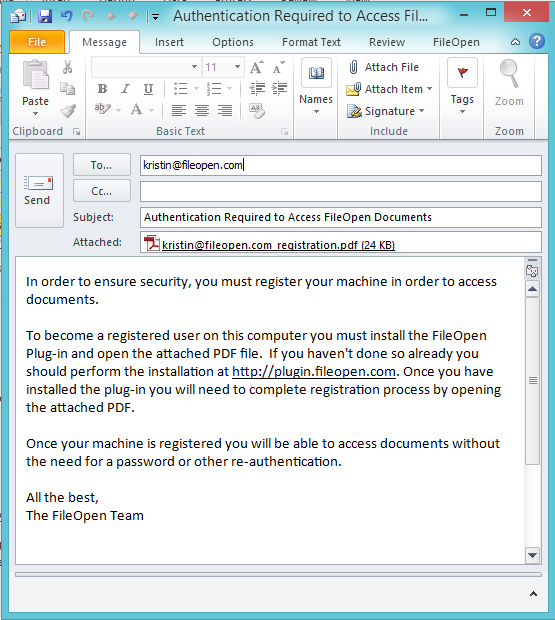The height and width of the screenshot is (620, 555).
Task: Click the Zoom magnifier button
Action: (x=509, y=83)
